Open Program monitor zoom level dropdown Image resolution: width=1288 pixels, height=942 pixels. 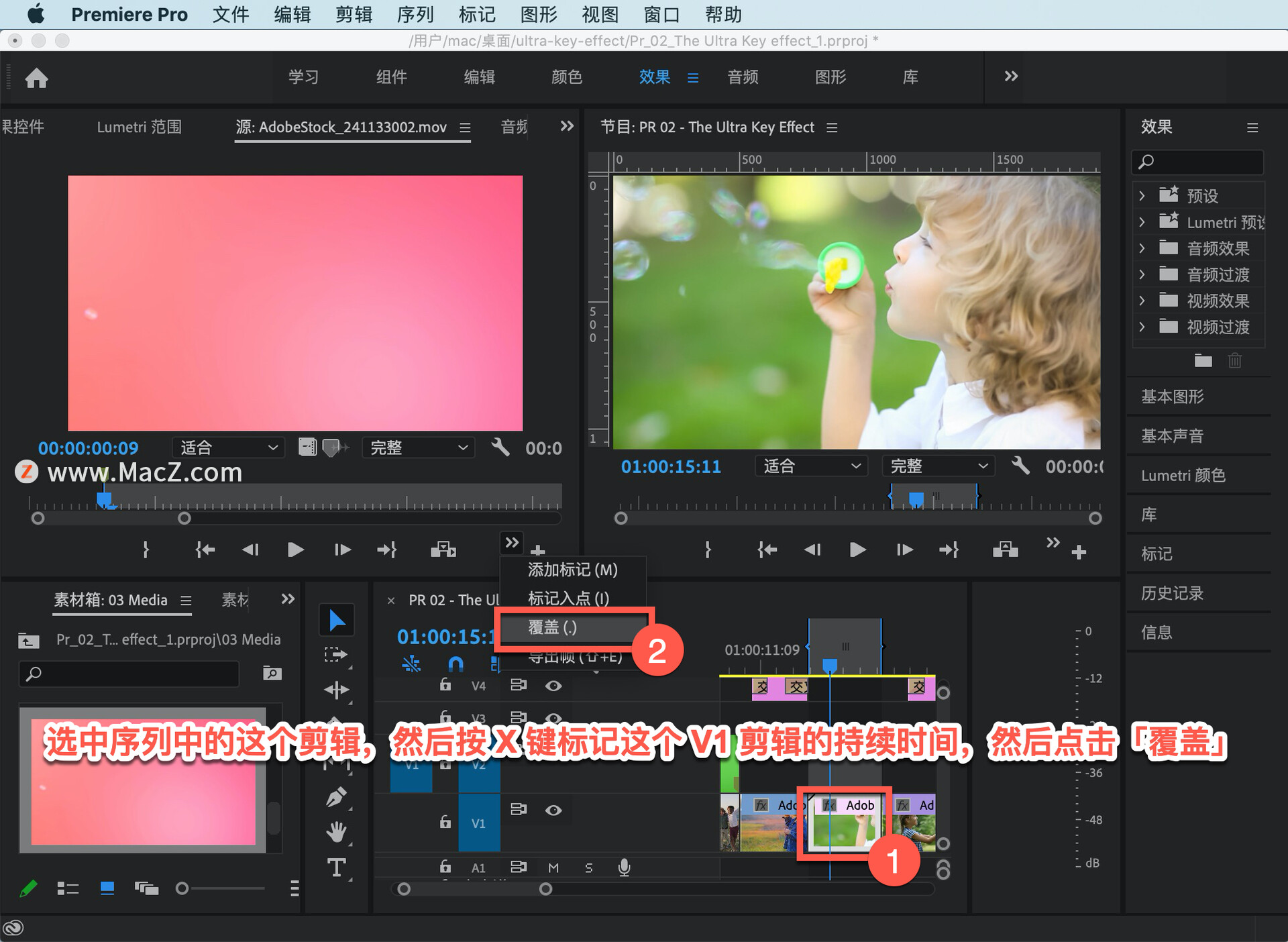tap(811, 466)
